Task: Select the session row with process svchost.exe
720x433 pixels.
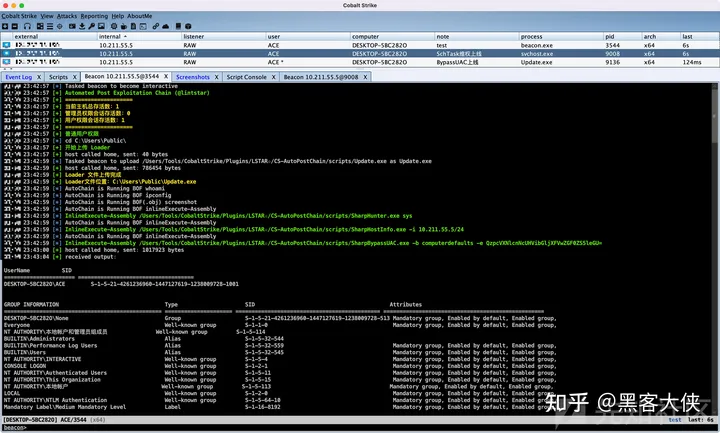Action: pos(360,53)
